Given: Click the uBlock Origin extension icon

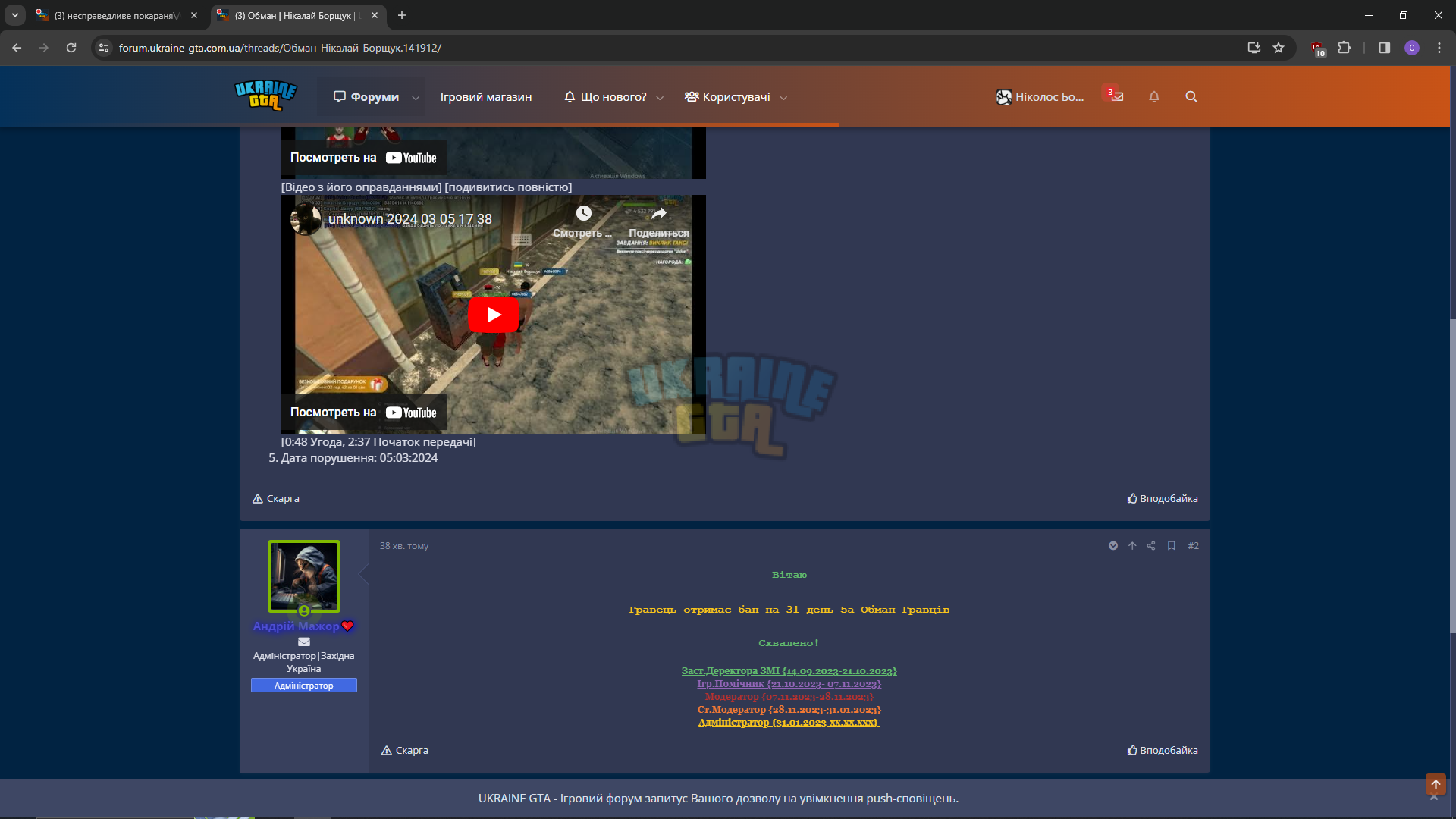Looking at the screenshot, I should click(x=1317, y=48).
